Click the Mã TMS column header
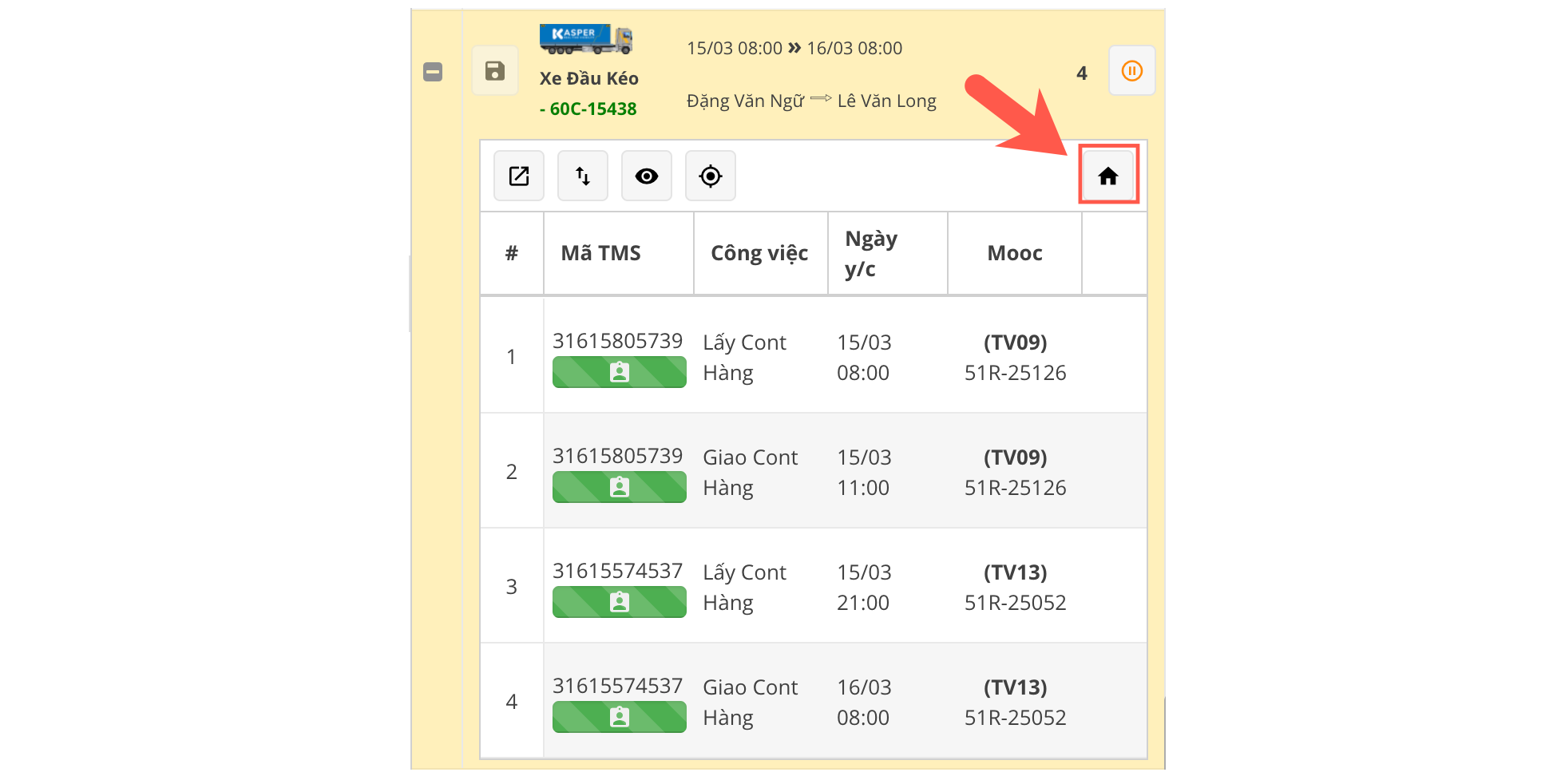The image size is (1557, 784). point(600,253)
